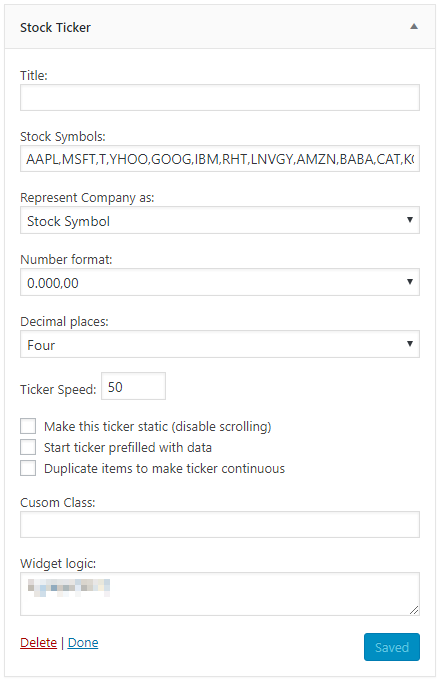440x682 pixels.
Task: Click the Number format dropdown arrow
Action: click(410, 282)
